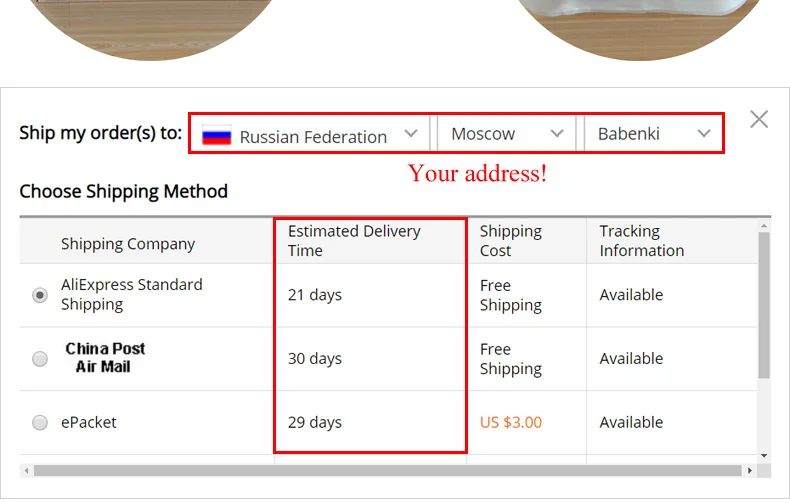Close the shipping method dialog
790x503 pixels.
coord(759,119)
